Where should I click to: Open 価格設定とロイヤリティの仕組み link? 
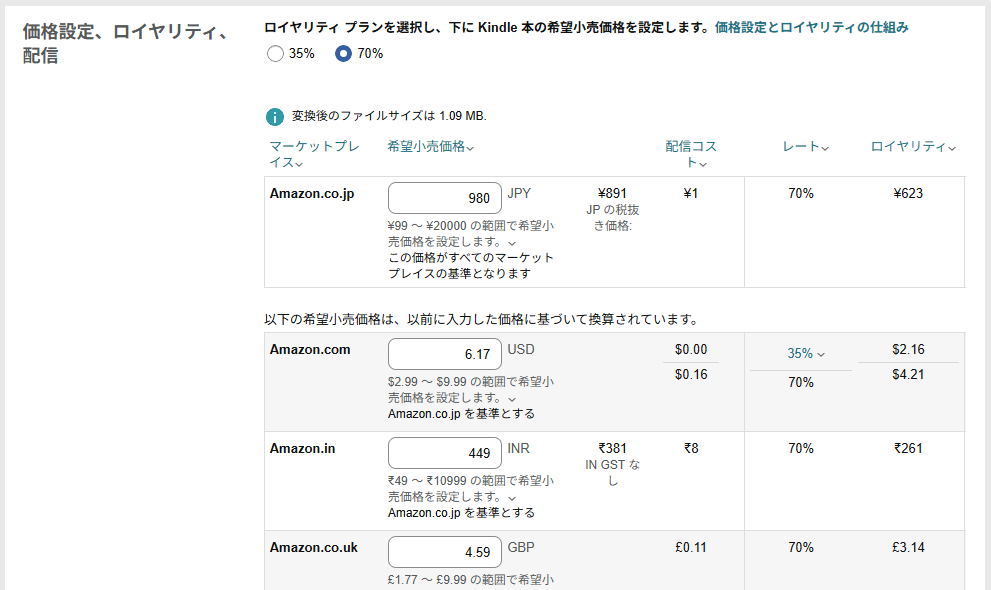click(812, 27)
